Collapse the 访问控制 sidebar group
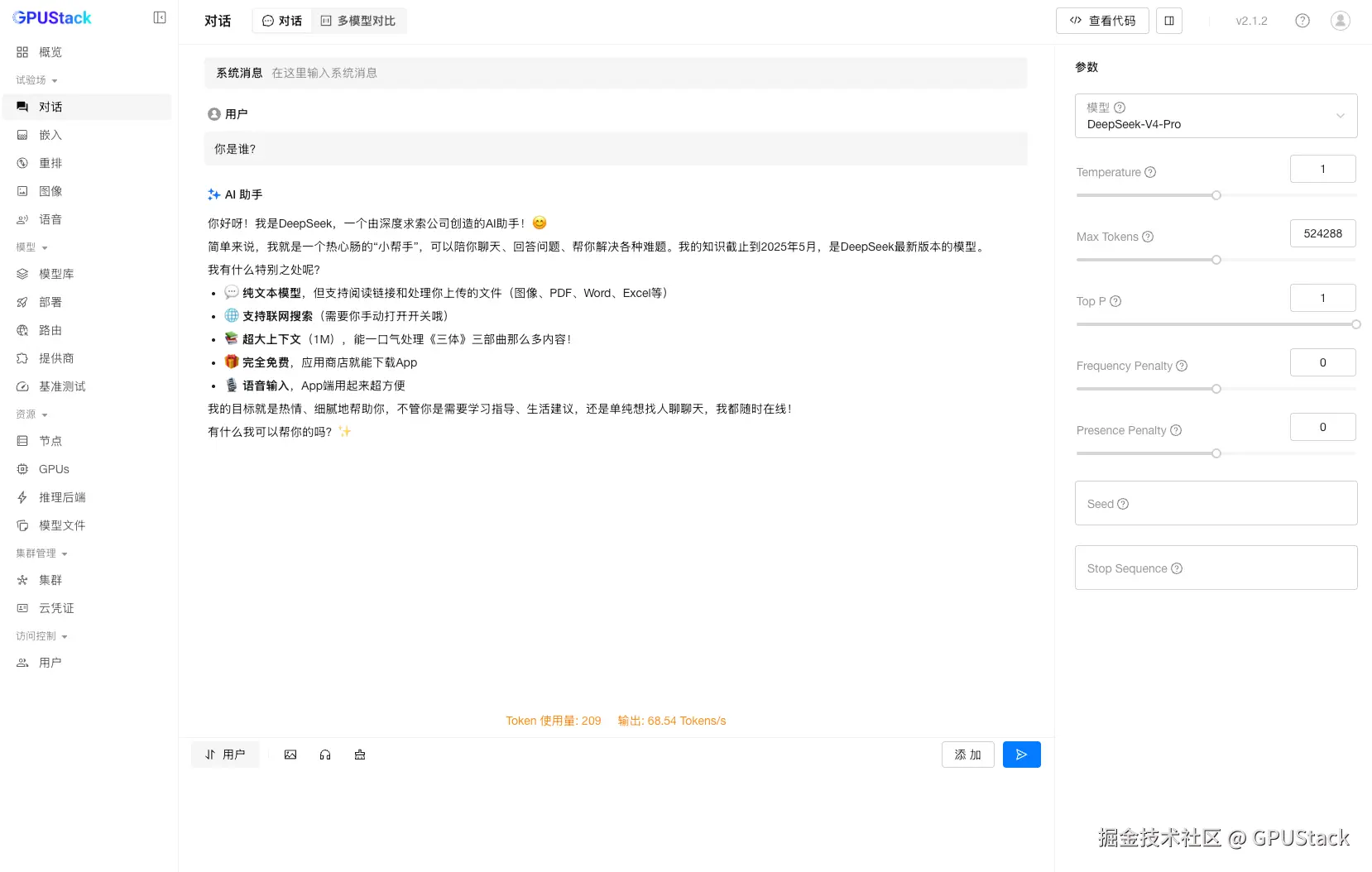Screen dimensions: 1372x872 [42, 636]
